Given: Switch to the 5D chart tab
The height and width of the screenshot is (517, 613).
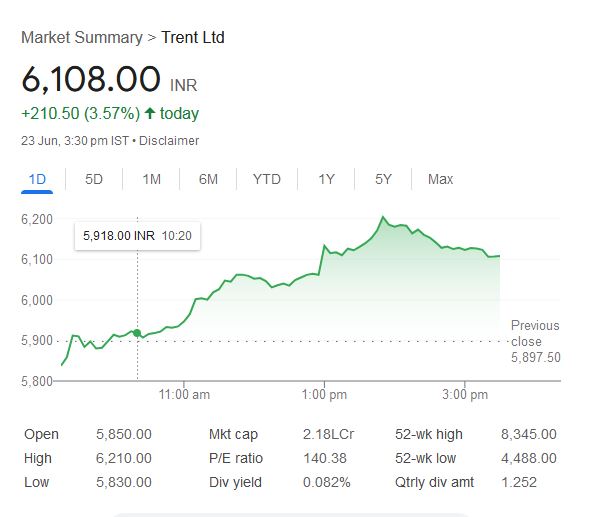Looking at the screenshot, I should 94,179.
